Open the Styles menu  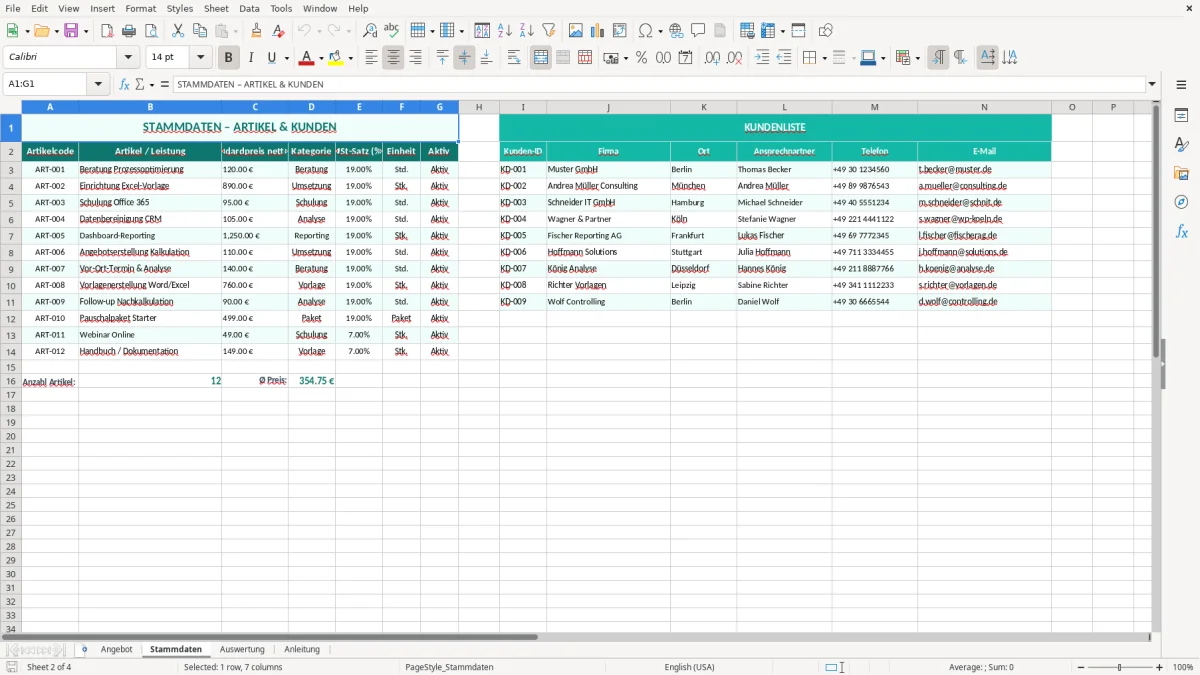point(180,8)
